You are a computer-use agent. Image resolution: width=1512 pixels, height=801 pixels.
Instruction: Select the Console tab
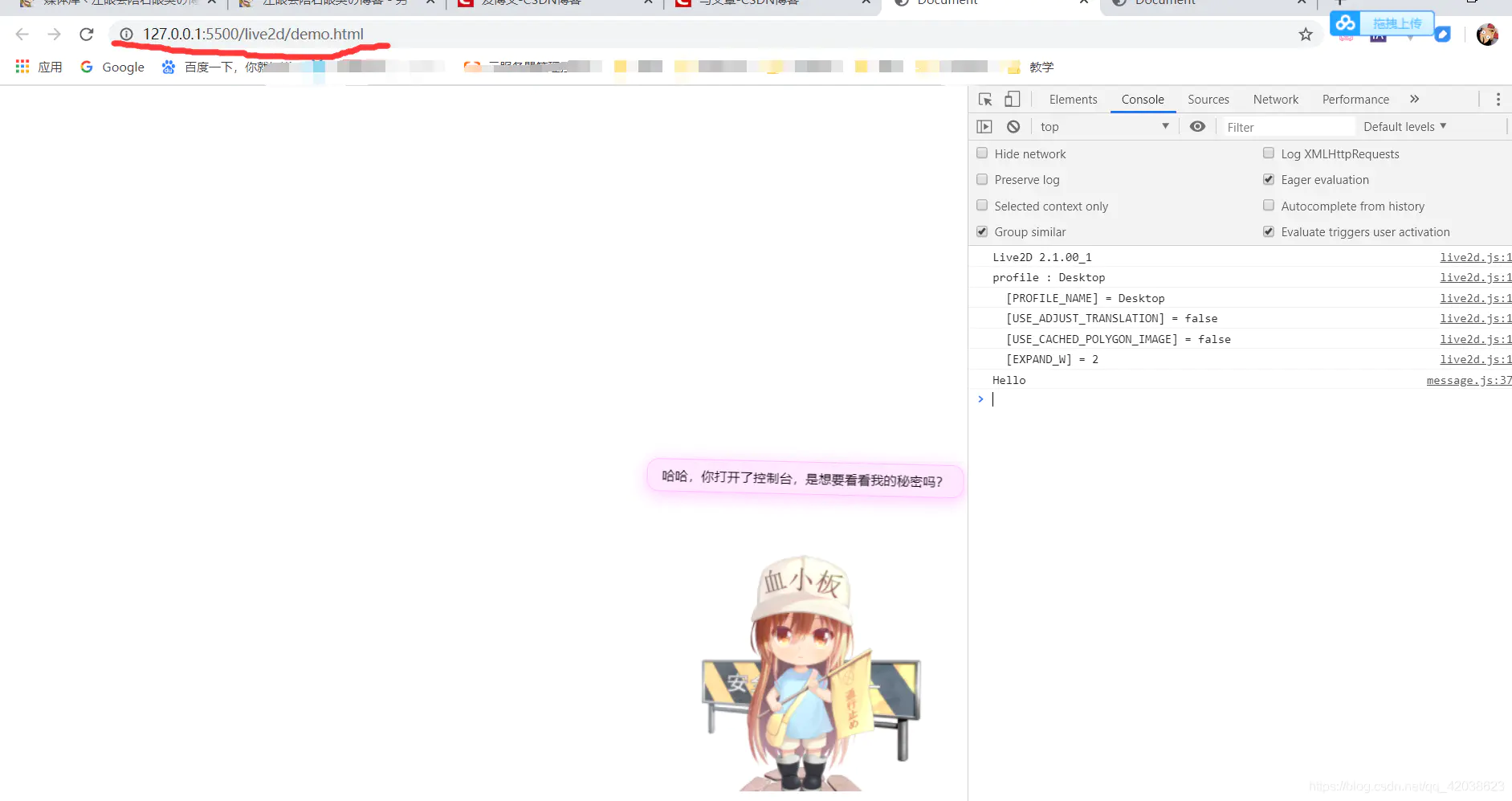tap(1143, 100)
